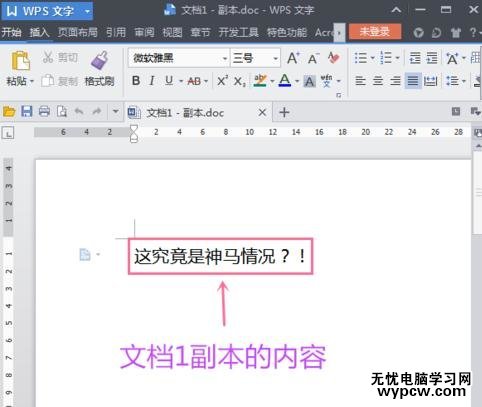The height and width of the screenshot is (407, 482).
Task: Decrease paragraph indent
Action: [415, 58]
